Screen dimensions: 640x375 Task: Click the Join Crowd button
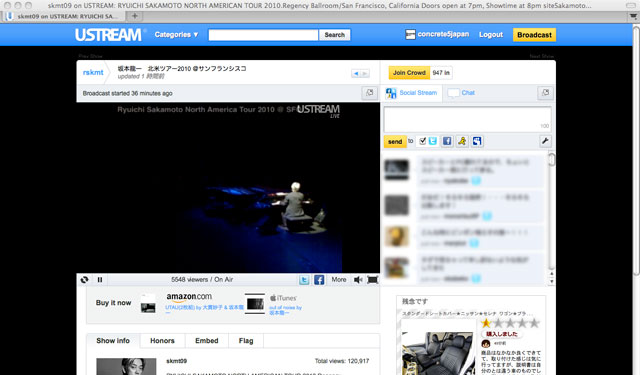409,73
